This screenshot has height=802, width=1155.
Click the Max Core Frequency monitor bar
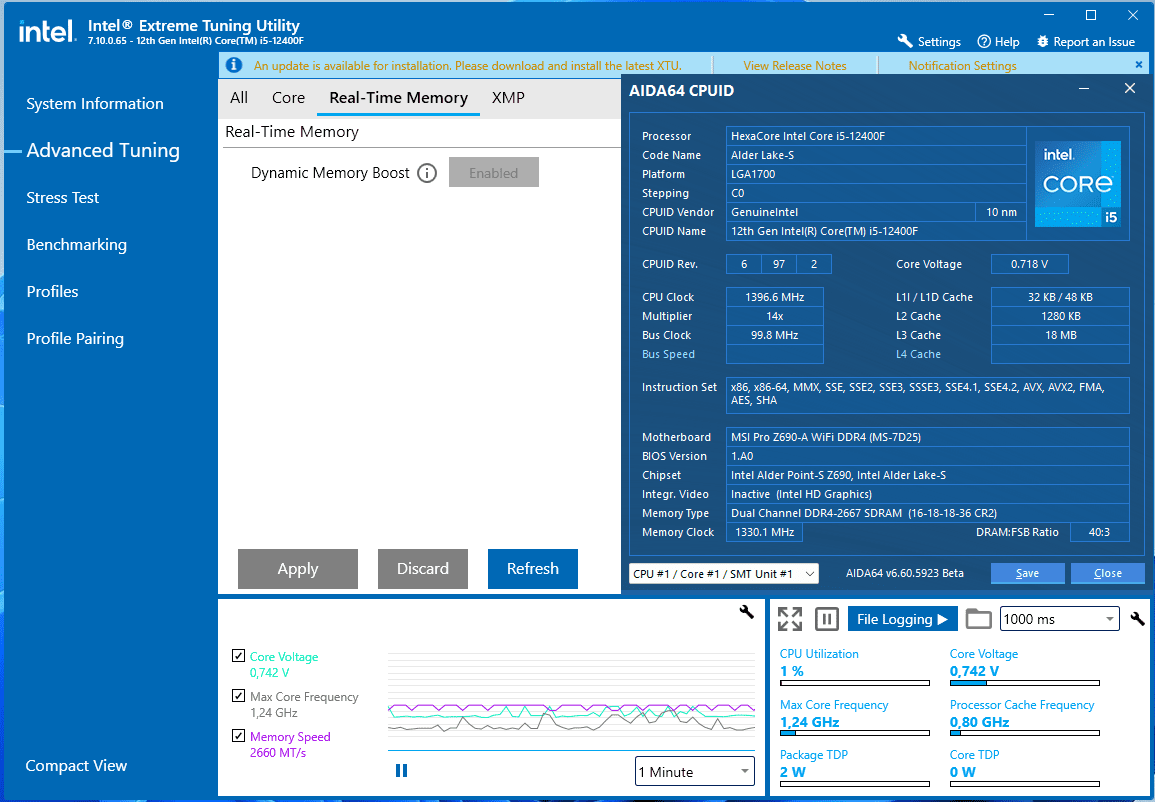coord(854,733)
